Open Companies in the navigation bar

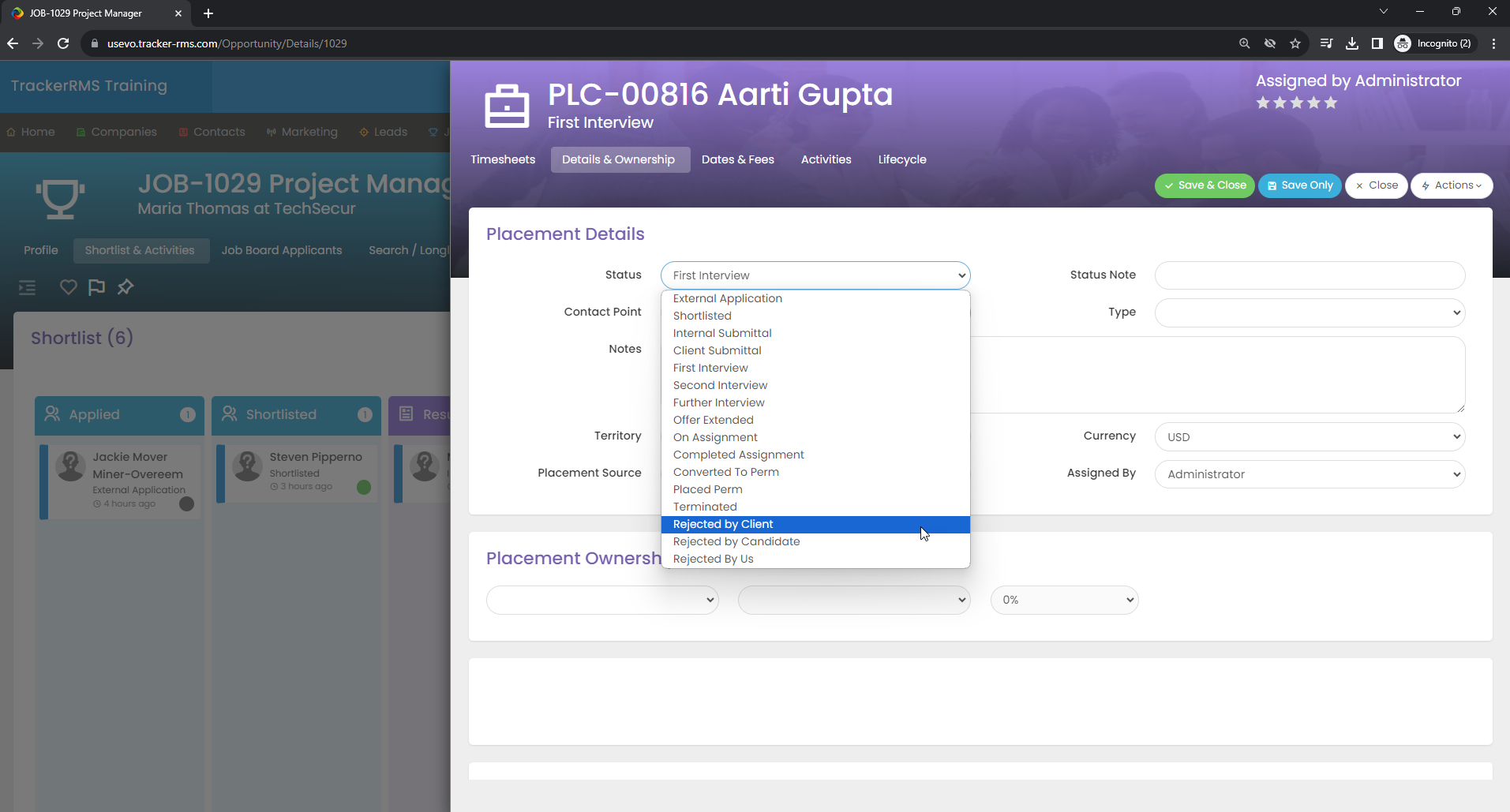[x=117, y=132]
